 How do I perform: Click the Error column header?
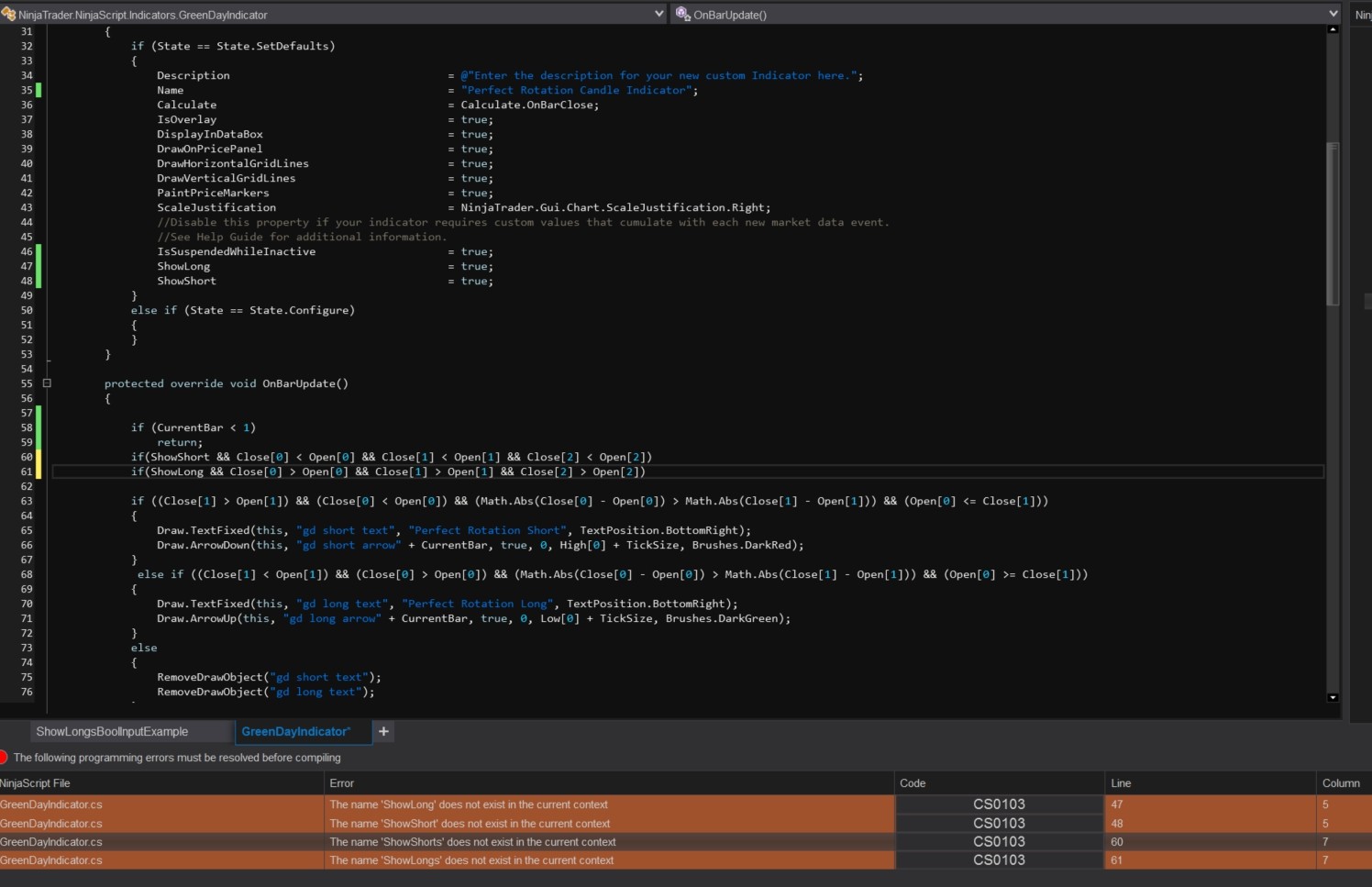tap(342, 782)
